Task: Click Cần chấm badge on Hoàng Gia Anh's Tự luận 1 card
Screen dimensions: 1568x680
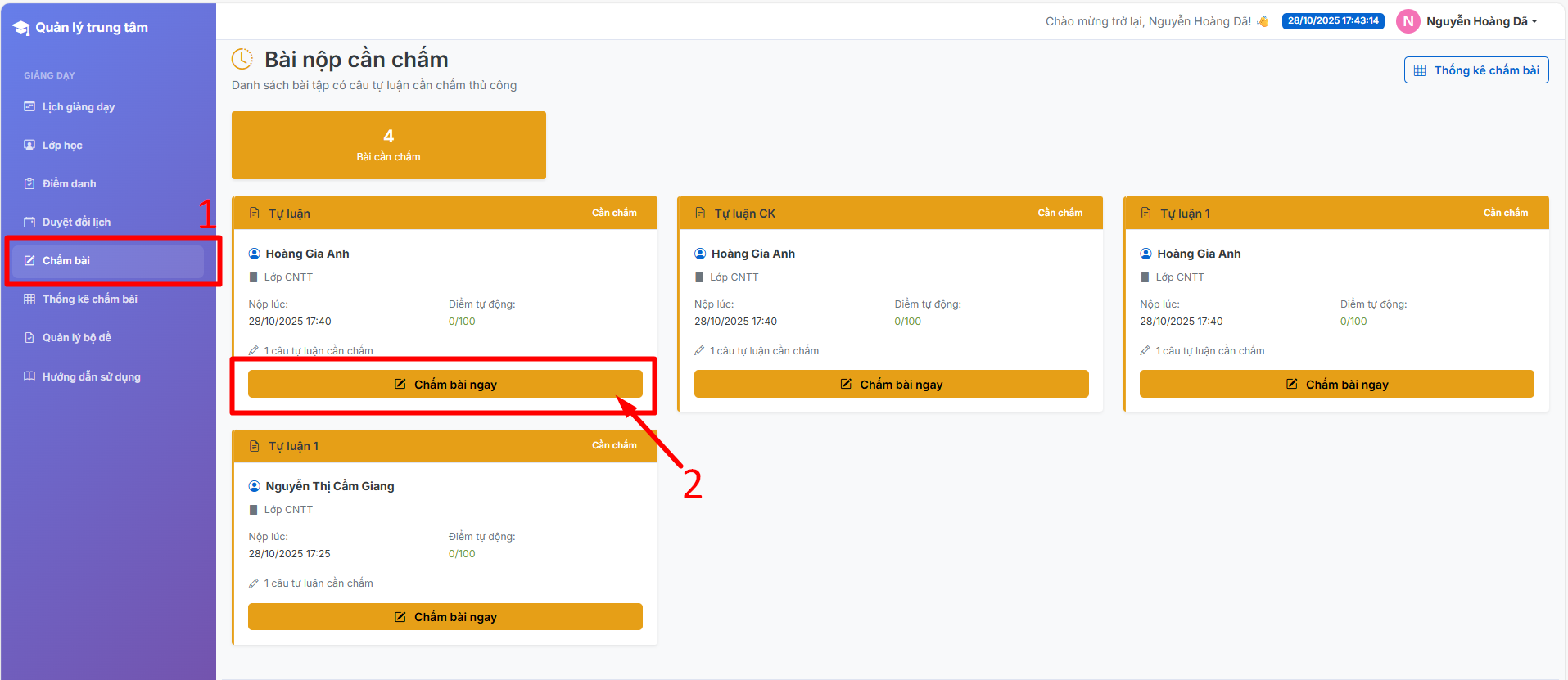Action: 1505,213
